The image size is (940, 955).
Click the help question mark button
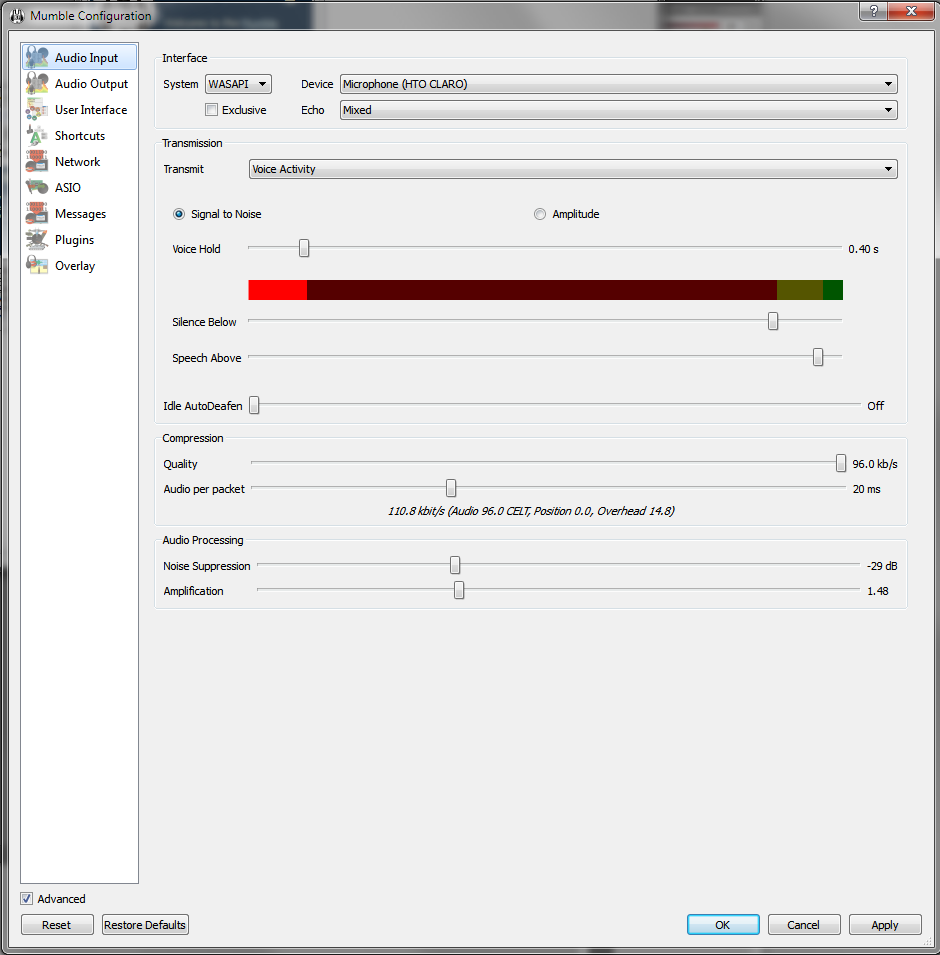point(874,11)
